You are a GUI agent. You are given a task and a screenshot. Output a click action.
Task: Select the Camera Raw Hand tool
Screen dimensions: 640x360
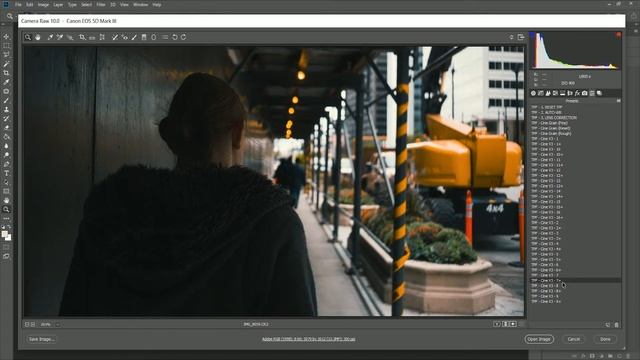(38, 37)
